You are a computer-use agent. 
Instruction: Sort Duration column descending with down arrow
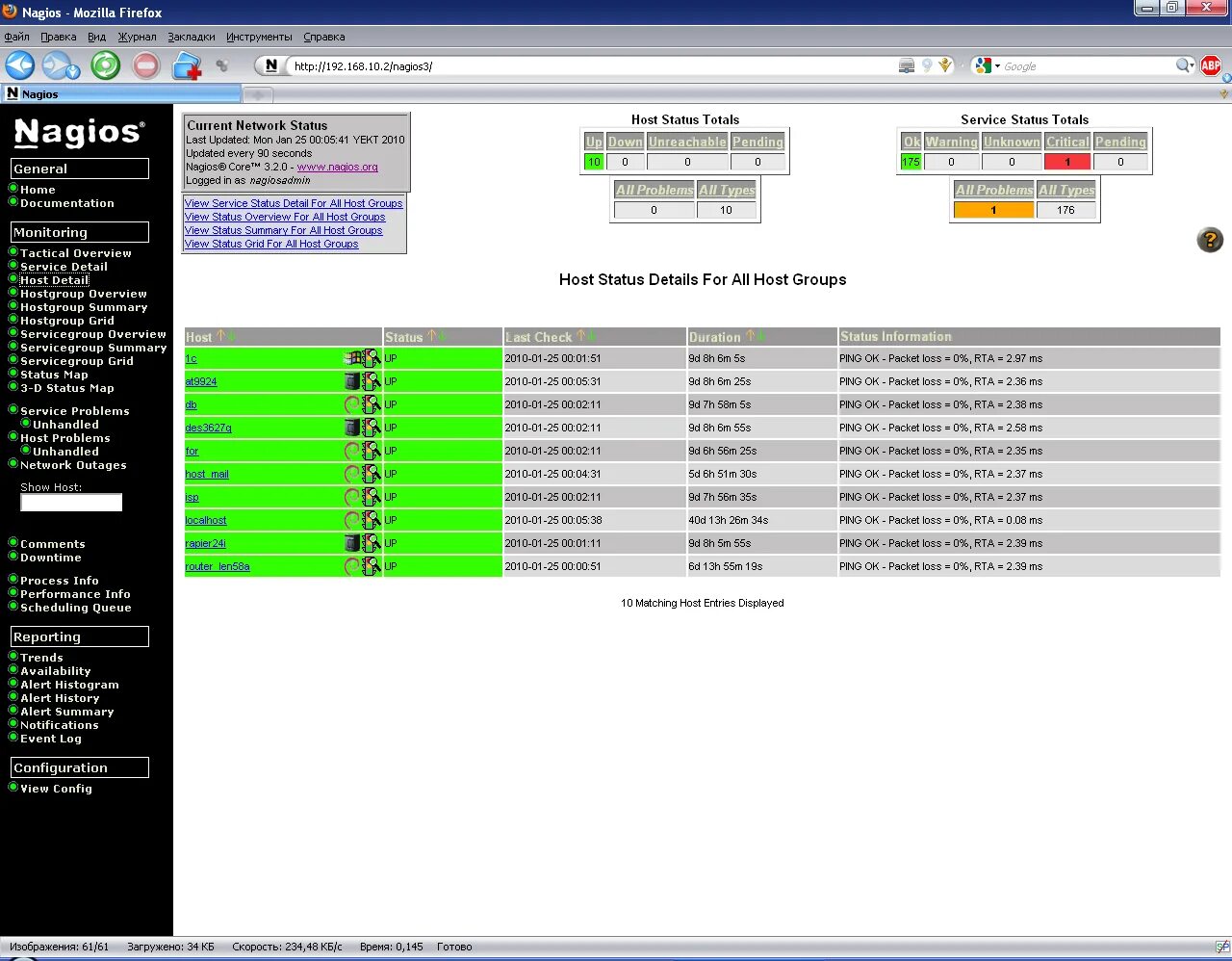[x=761, y=336]
